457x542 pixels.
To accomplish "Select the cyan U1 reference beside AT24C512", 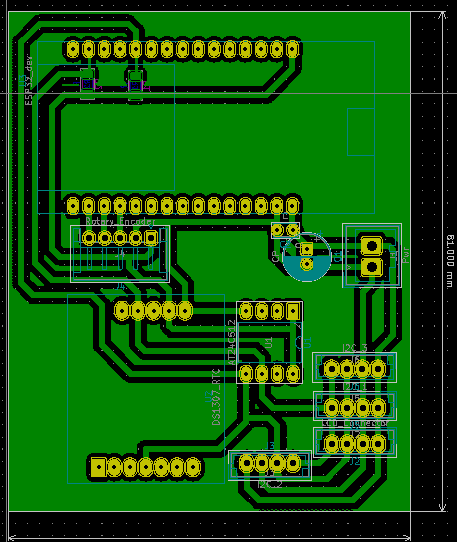I will coord(307,342).
